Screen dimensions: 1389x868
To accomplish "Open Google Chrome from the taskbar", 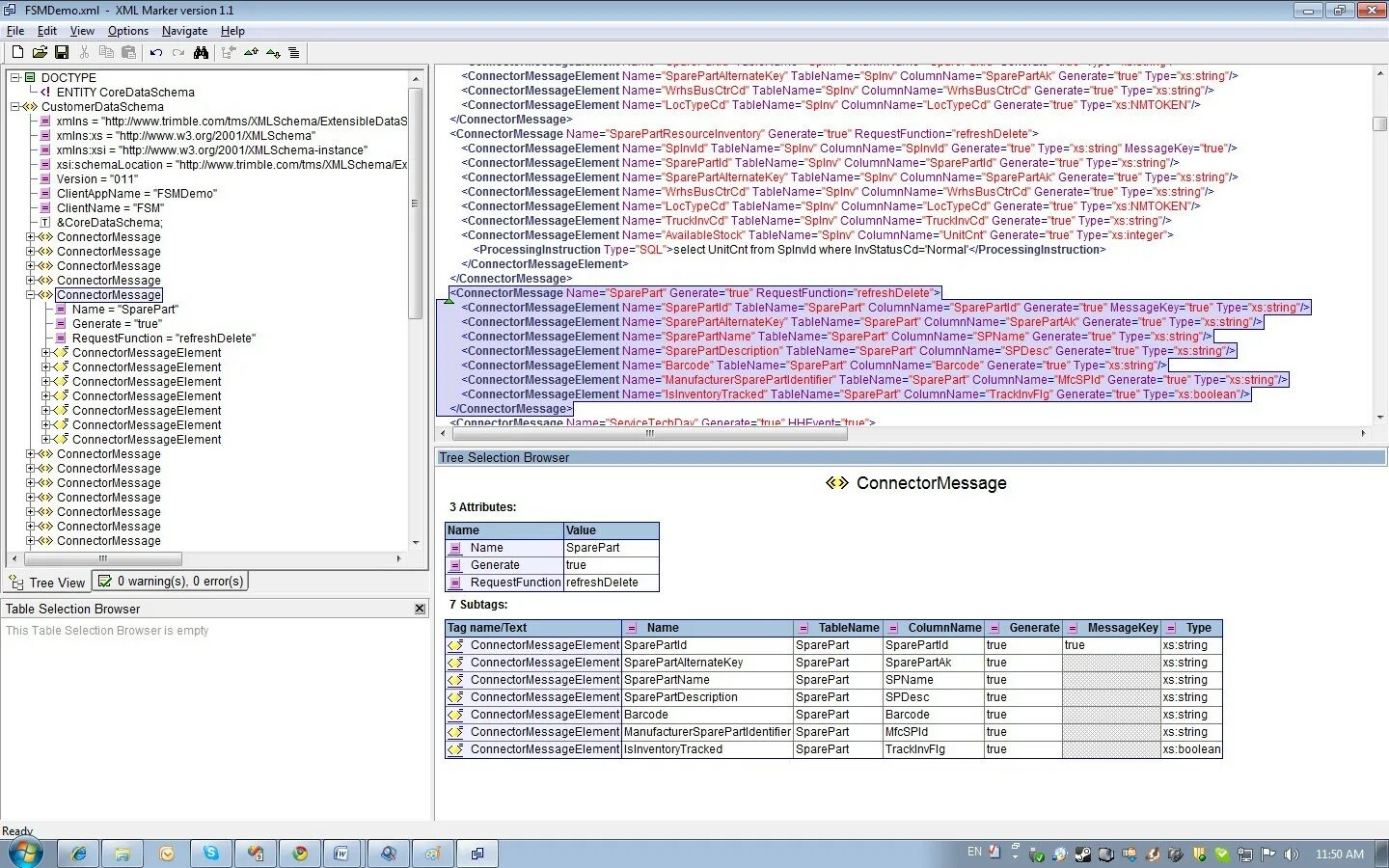I will (x=300, y=854).
